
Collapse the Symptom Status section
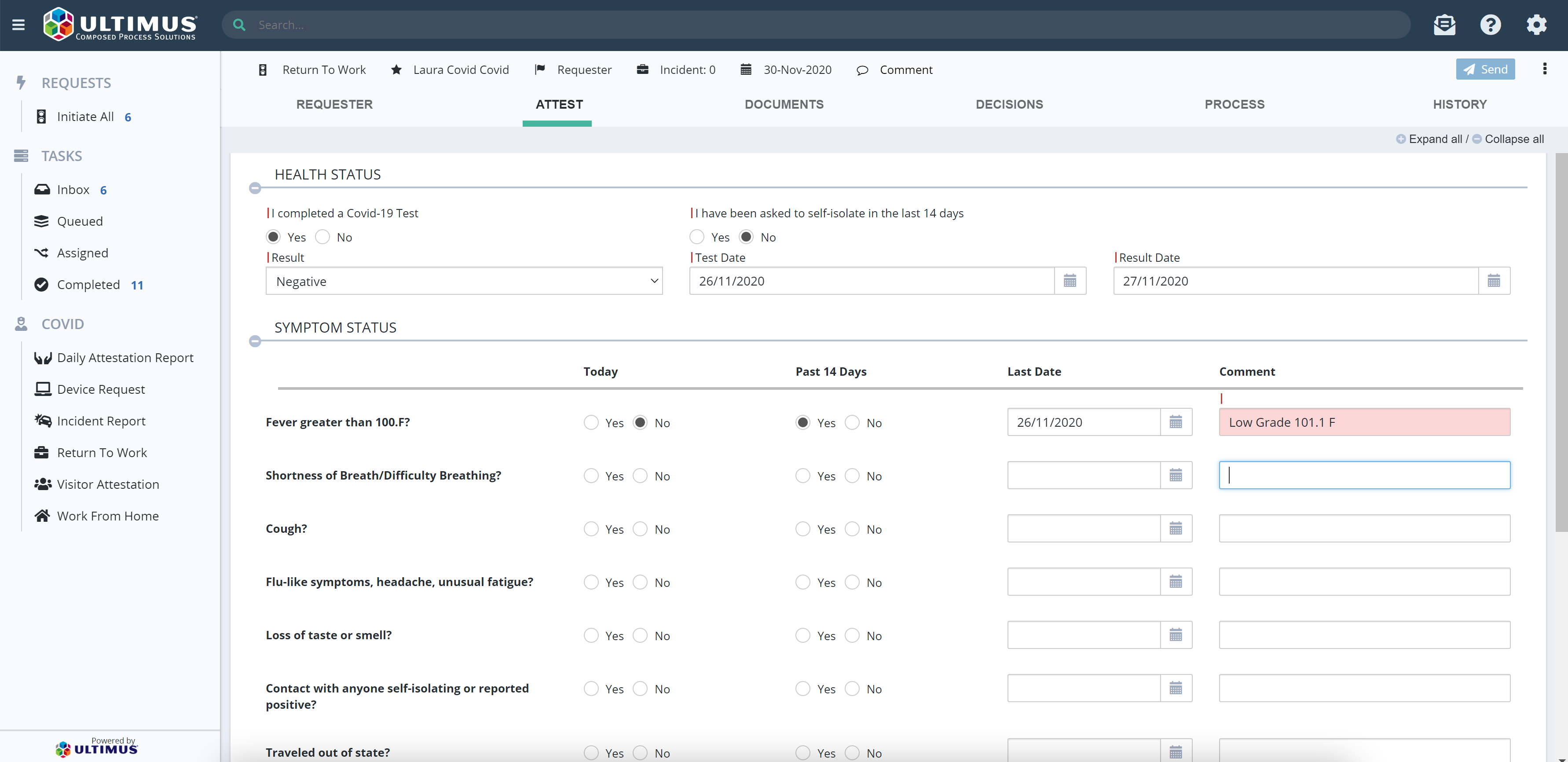click(x=255, y=341)
